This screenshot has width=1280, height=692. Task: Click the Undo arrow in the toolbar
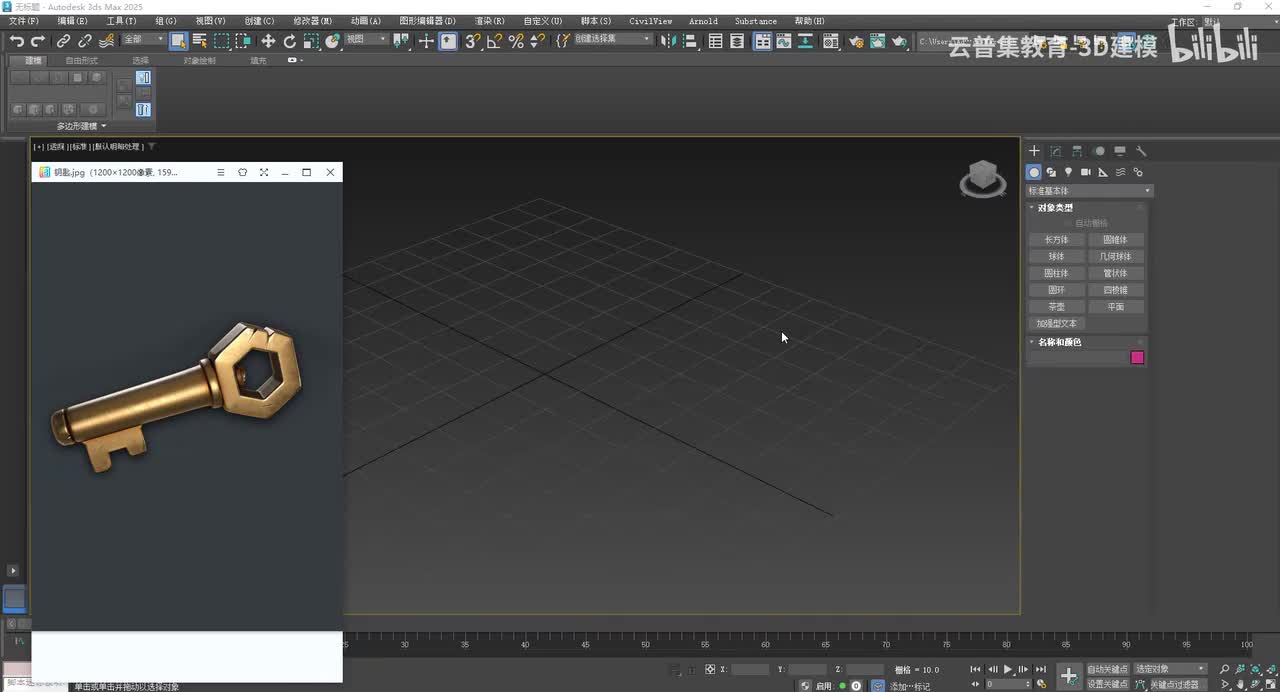17,41
